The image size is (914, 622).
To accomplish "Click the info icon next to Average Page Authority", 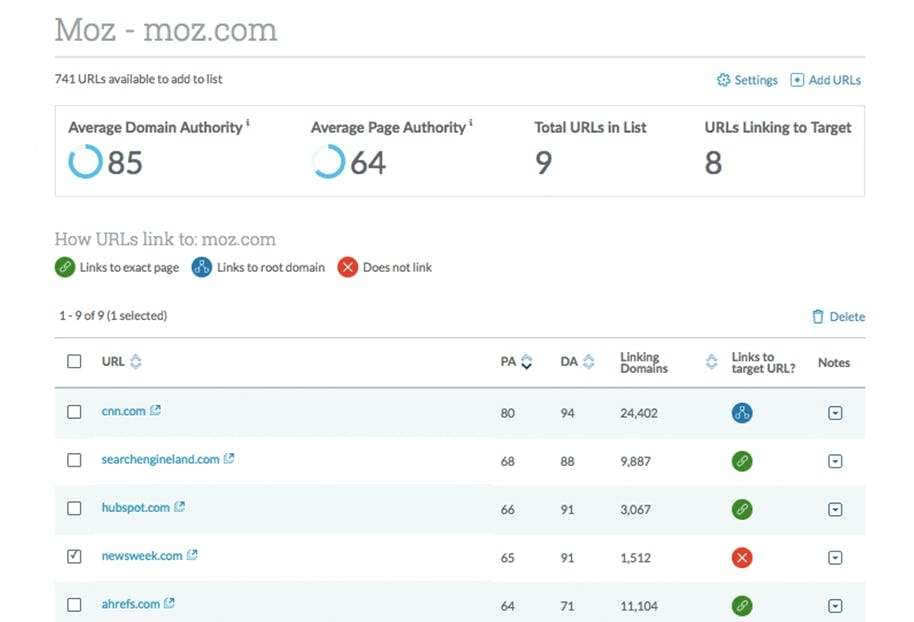I will point(471,124).
